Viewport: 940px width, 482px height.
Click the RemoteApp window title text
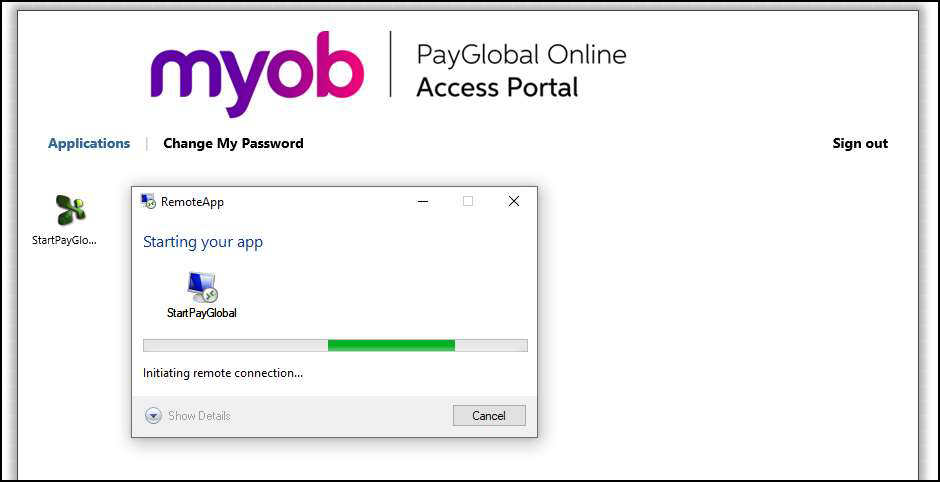pyautogui.click(x=192, y=202)
